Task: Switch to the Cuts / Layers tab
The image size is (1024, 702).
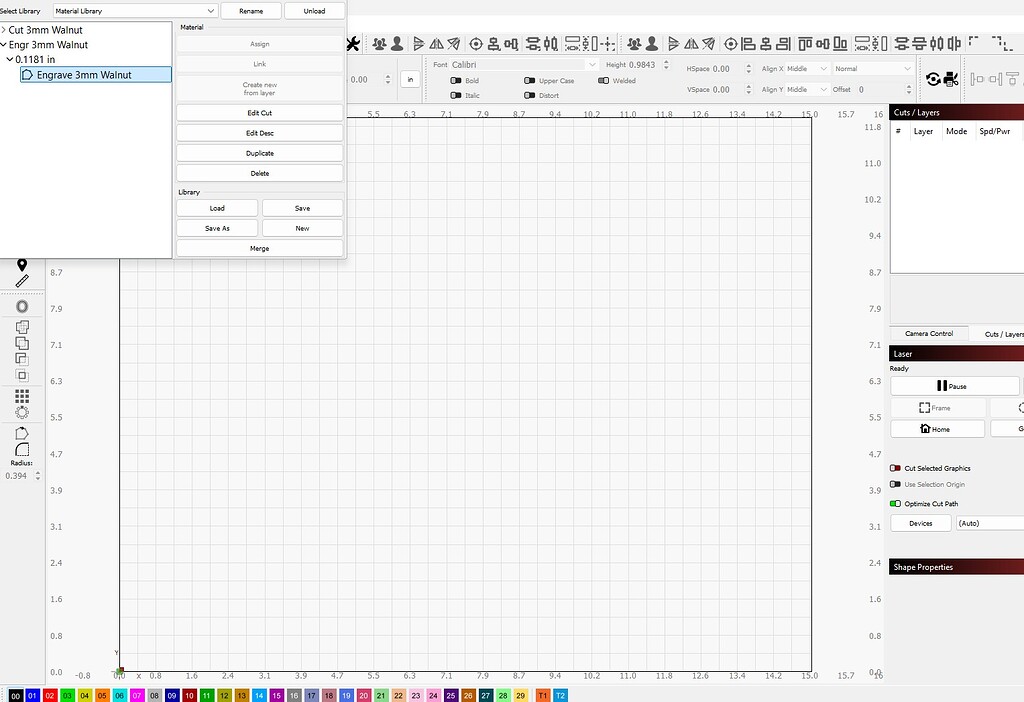Action: [x=1002, y=334]
